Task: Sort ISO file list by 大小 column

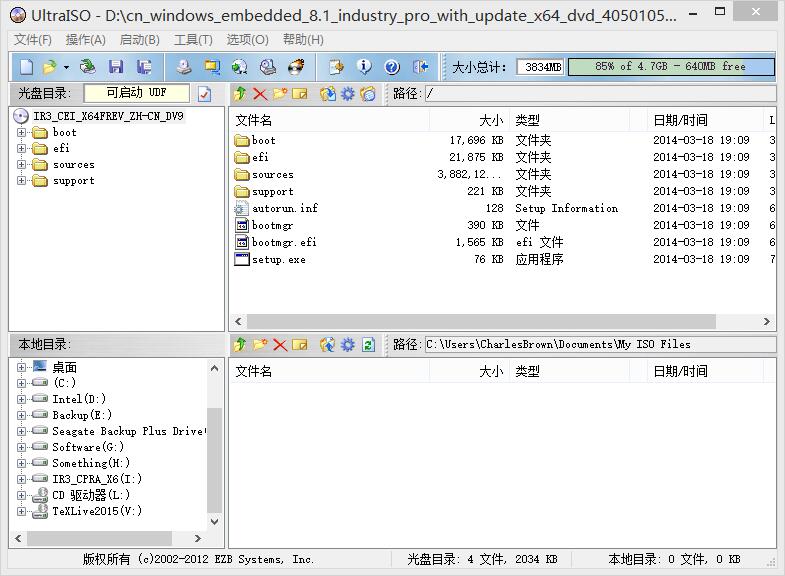Action: tap(470, 120)
